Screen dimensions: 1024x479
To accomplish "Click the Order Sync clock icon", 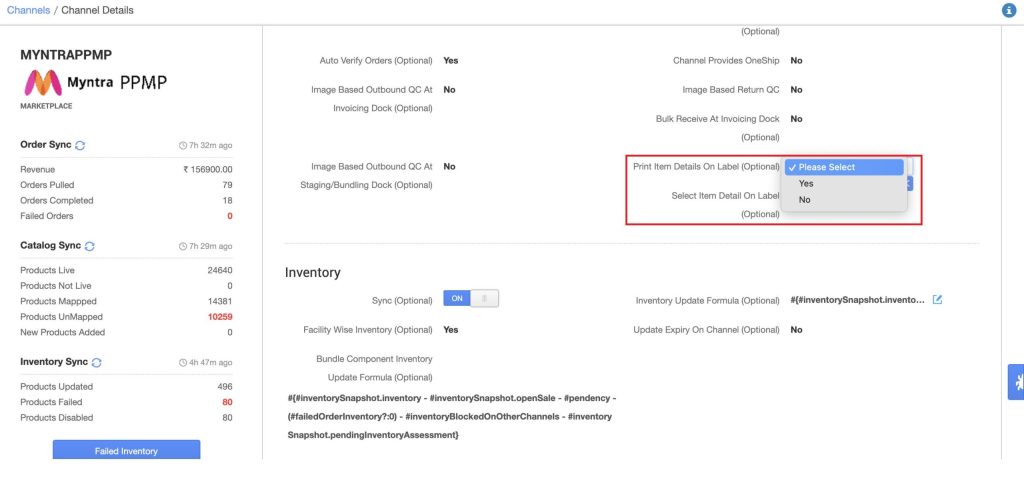I will pos(183,146).
